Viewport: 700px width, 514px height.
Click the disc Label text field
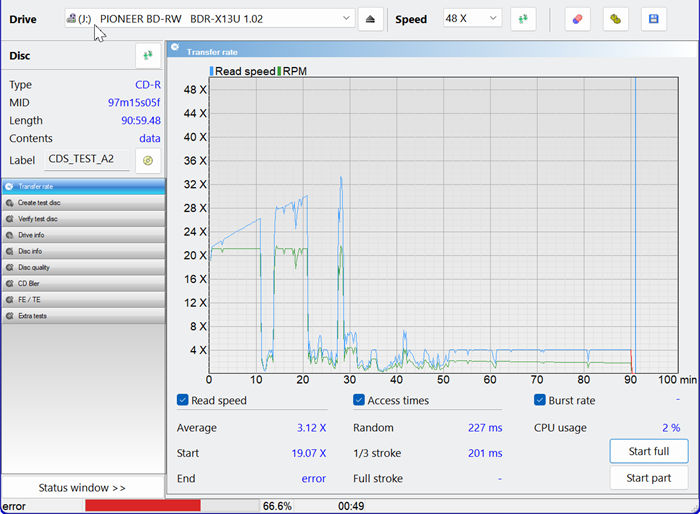tap(88, 160)
